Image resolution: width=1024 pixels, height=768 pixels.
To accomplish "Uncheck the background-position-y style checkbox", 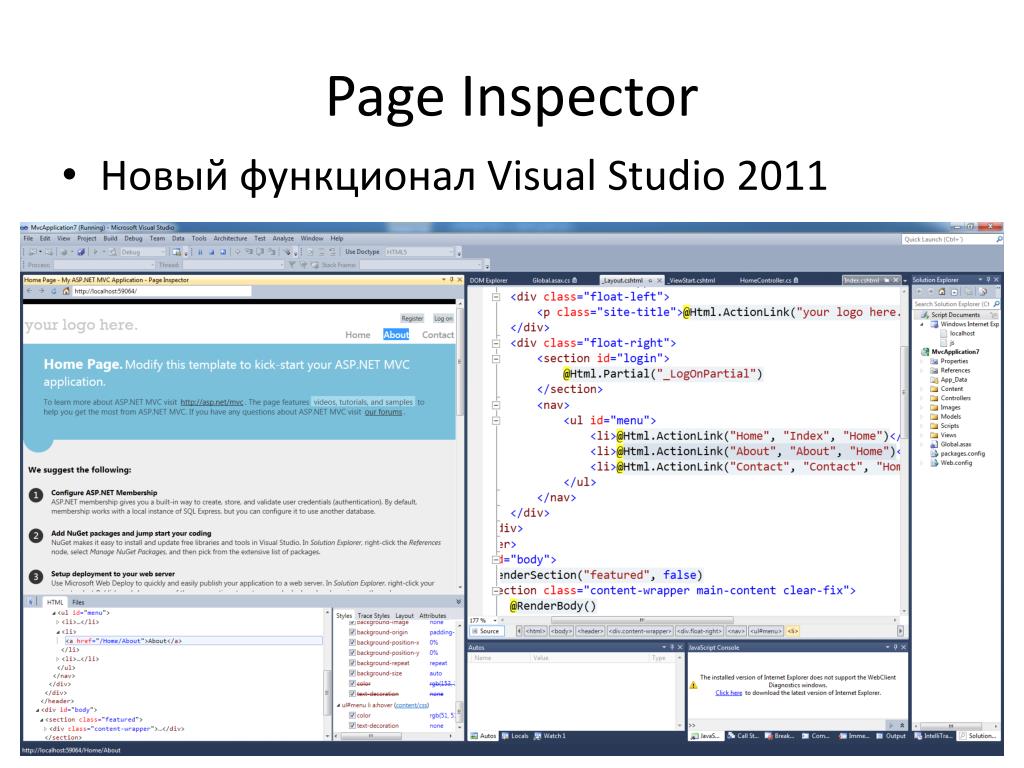I will point(352,652).
